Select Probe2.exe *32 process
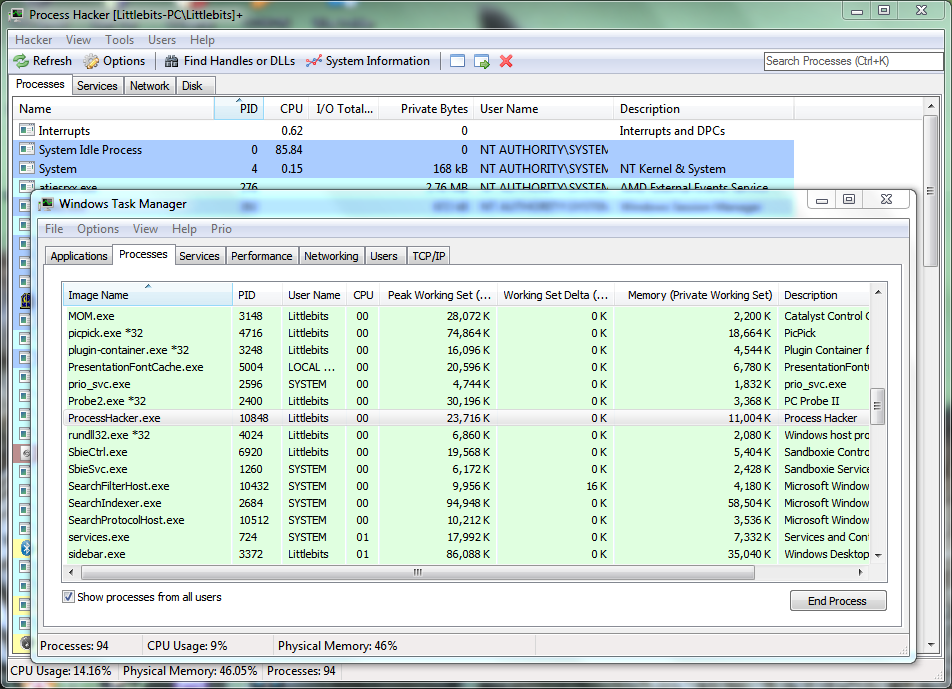The image size is (952, 689). pos(466,401)
